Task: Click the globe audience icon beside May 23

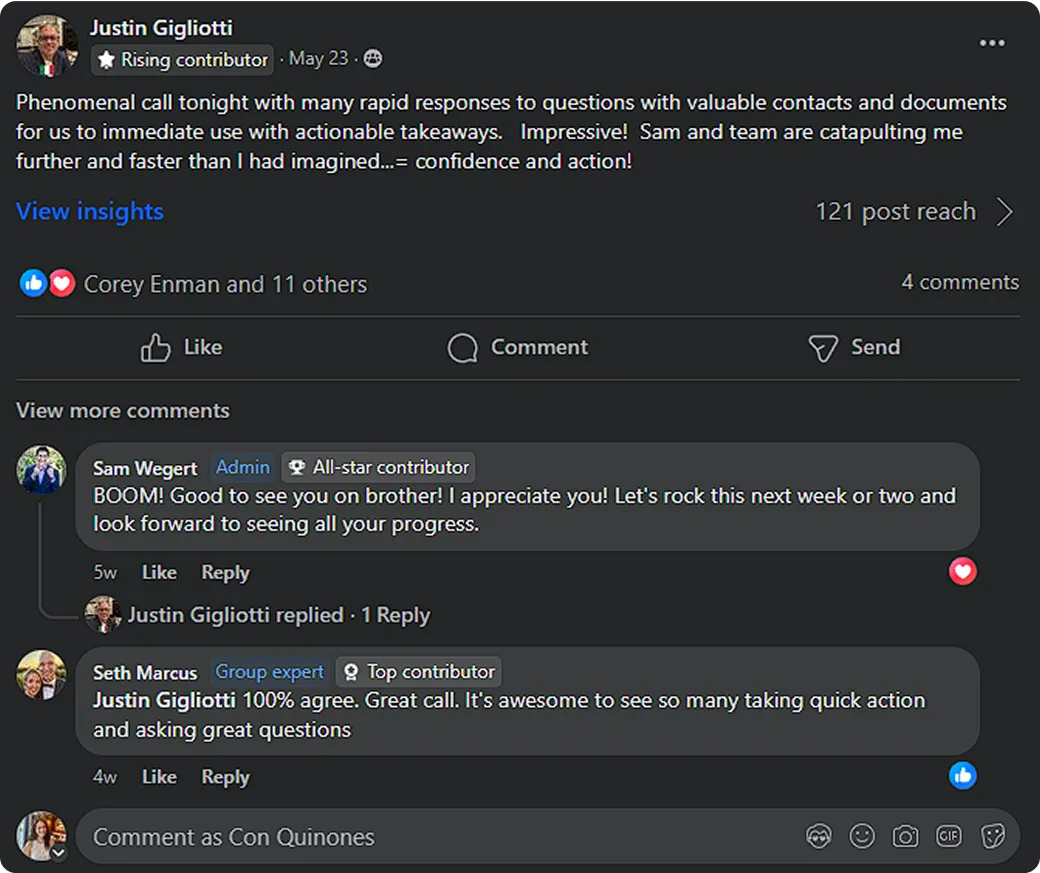Action: pyautogui.click(x=373, y=59)
